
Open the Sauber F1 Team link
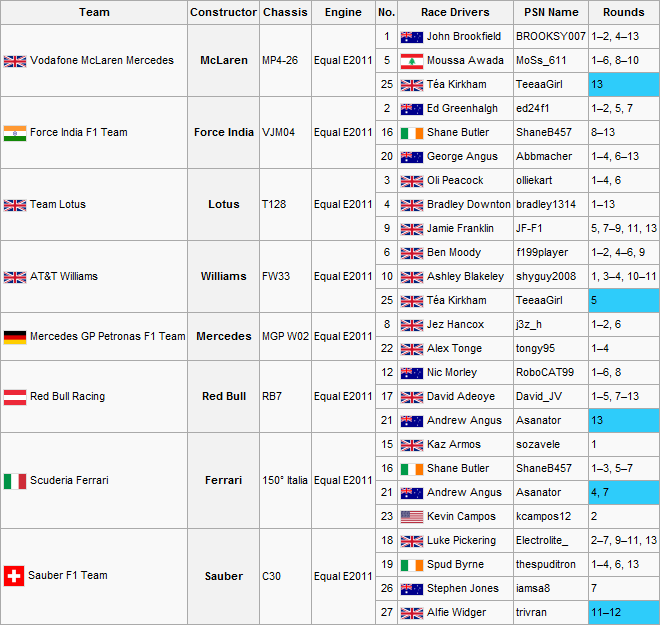[68, 575]
